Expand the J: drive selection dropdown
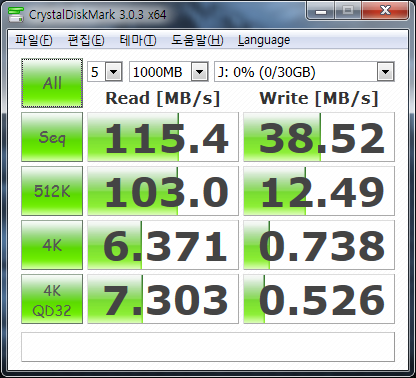The image size is (416, 378). click(385, 72)
